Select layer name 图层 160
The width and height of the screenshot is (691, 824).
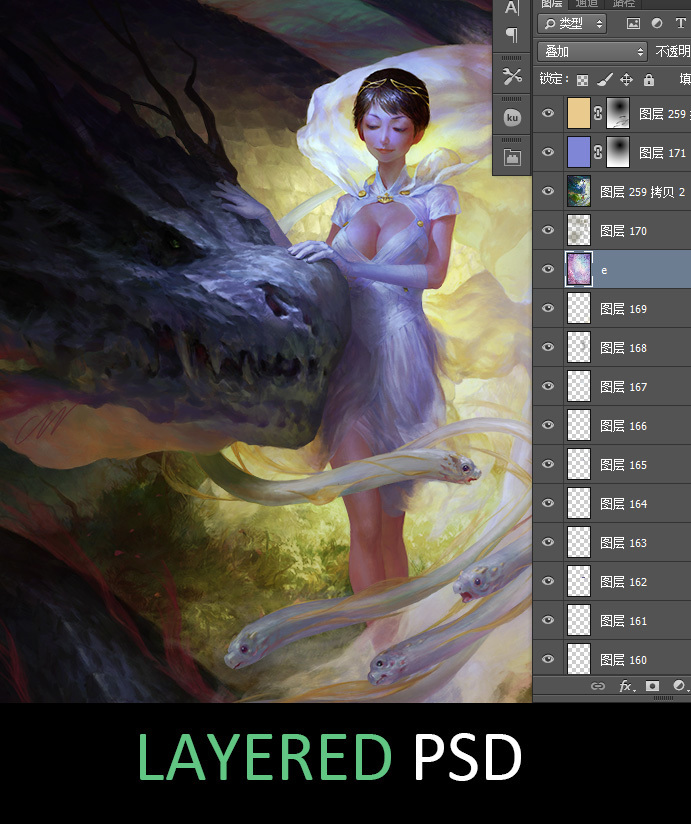[x=623, y=660]
